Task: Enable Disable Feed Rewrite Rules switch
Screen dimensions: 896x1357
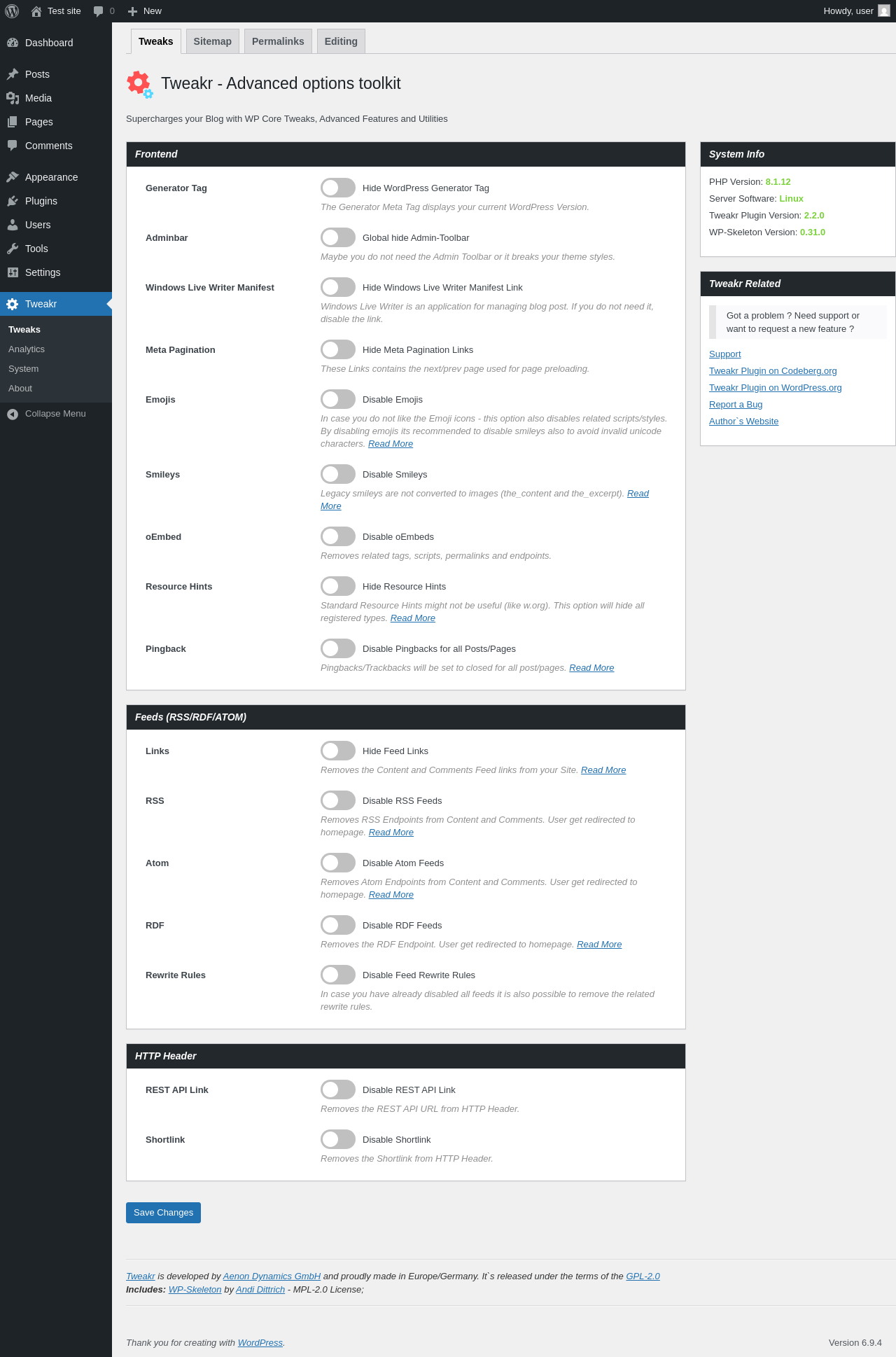Action: 338,975
